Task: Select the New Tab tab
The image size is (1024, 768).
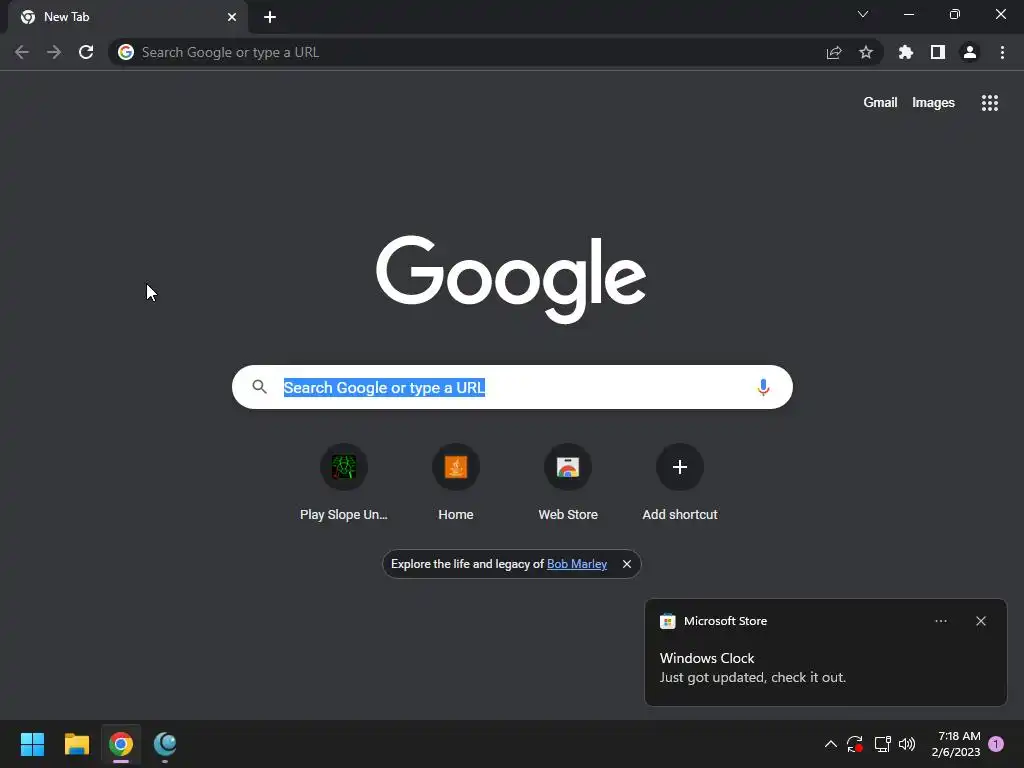Action: 128,17
